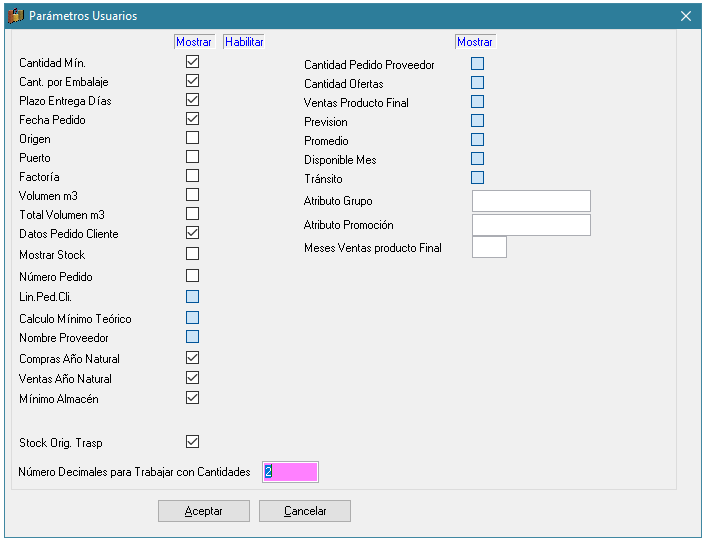Click the Meses Ventas producto Final field

pos(489,247)
